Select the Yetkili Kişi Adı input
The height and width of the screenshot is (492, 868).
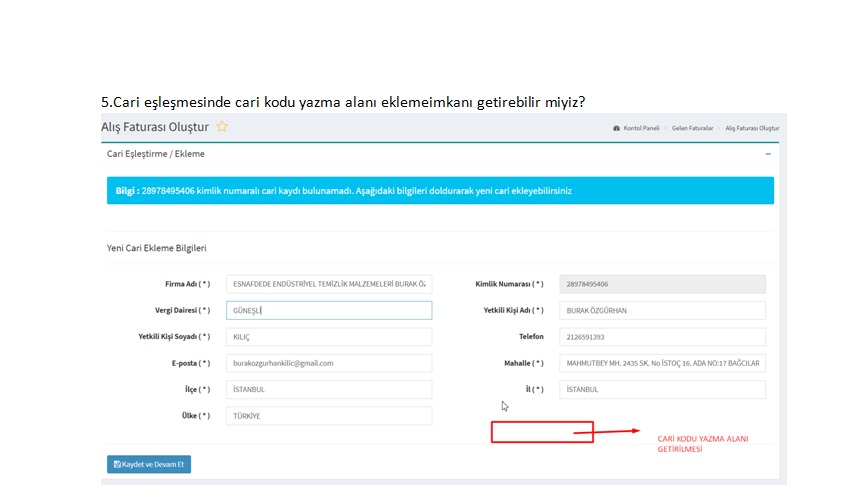point(662,310)
